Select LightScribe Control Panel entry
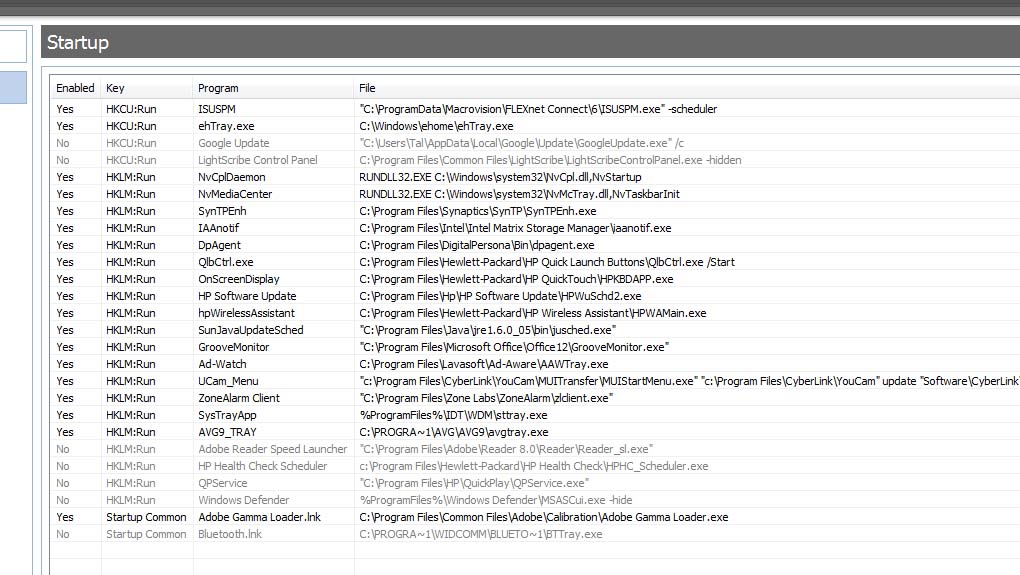Image resolution: width=1020 pixels, height=575 pixels. [x=258, y=160]
